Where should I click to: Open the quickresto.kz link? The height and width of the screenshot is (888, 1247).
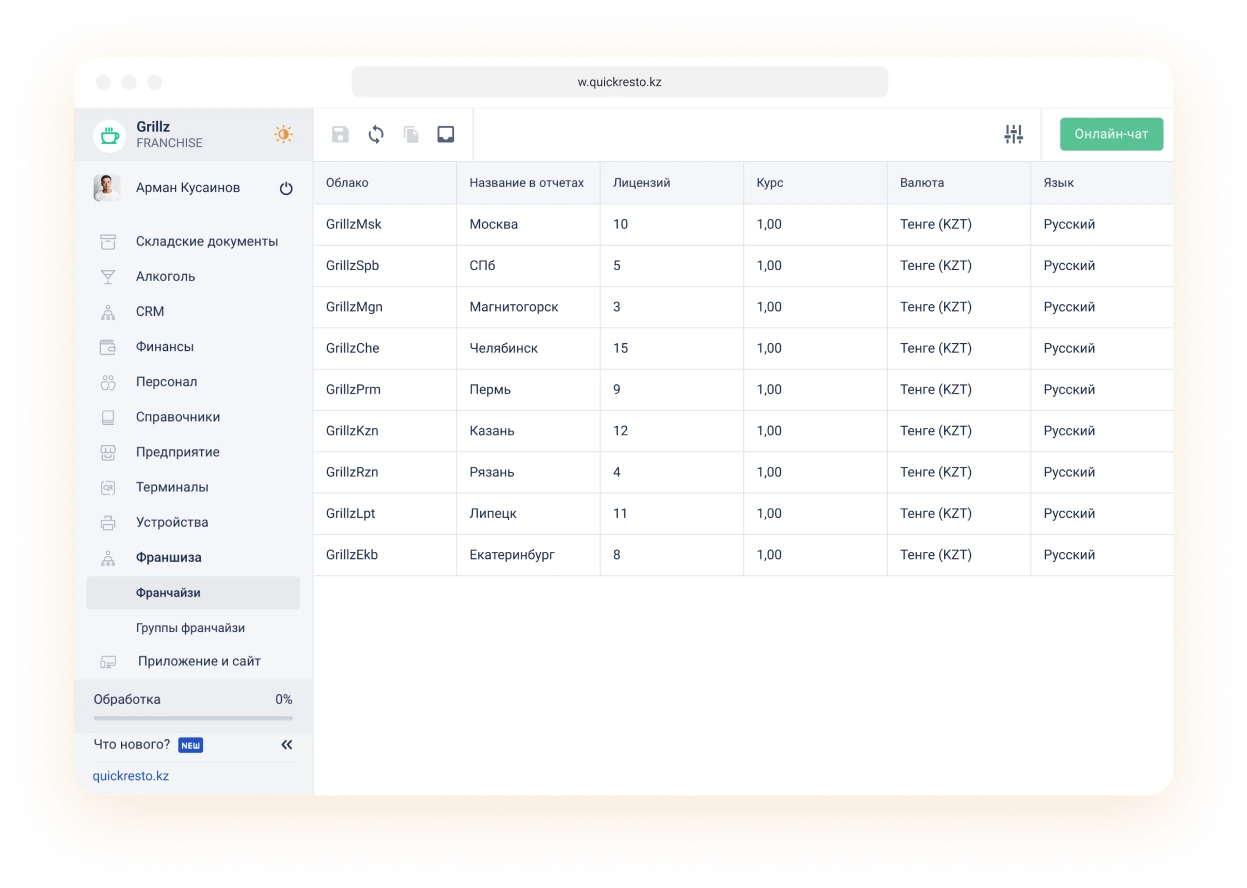click(x=131, y=776)
